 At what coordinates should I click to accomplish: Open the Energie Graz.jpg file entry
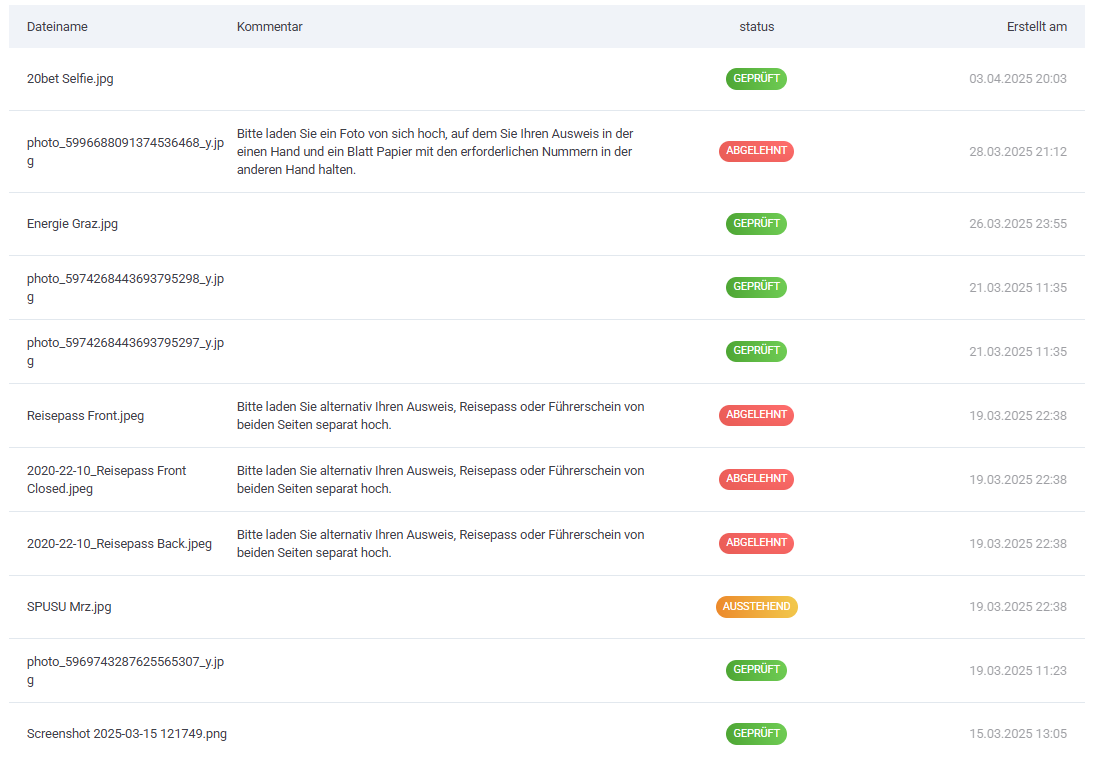72,224
